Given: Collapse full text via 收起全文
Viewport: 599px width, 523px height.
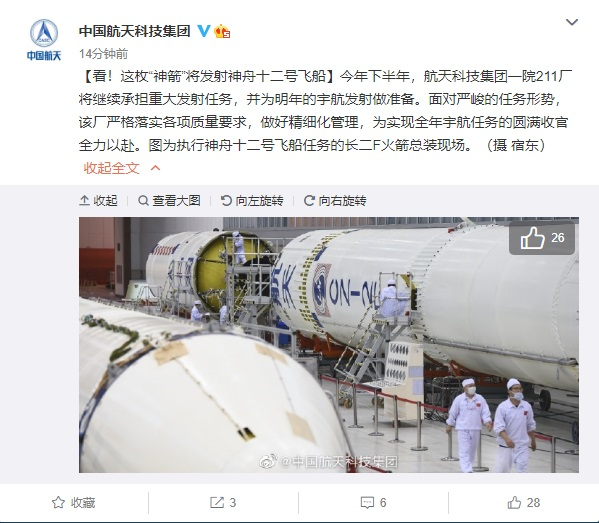Looking at the screenshot, I should click(x=122, y=168).
